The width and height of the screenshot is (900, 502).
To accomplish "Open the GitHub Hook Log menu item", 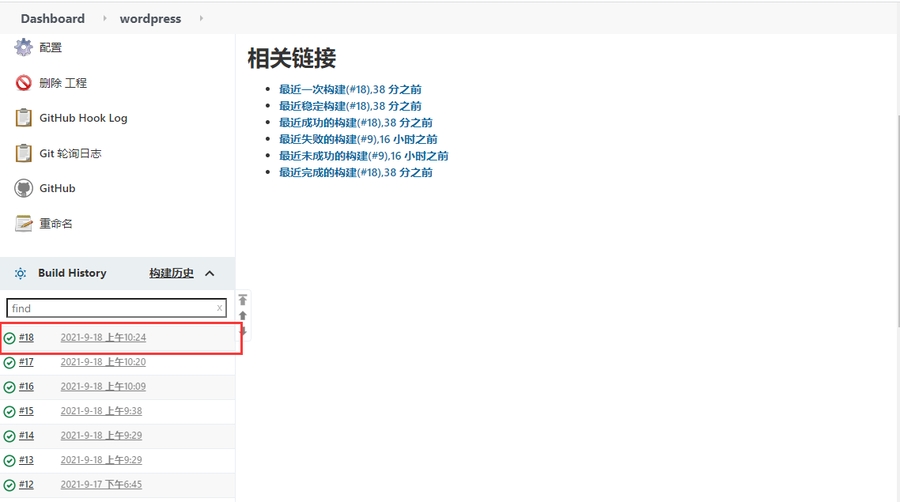I will coord(83,118).
